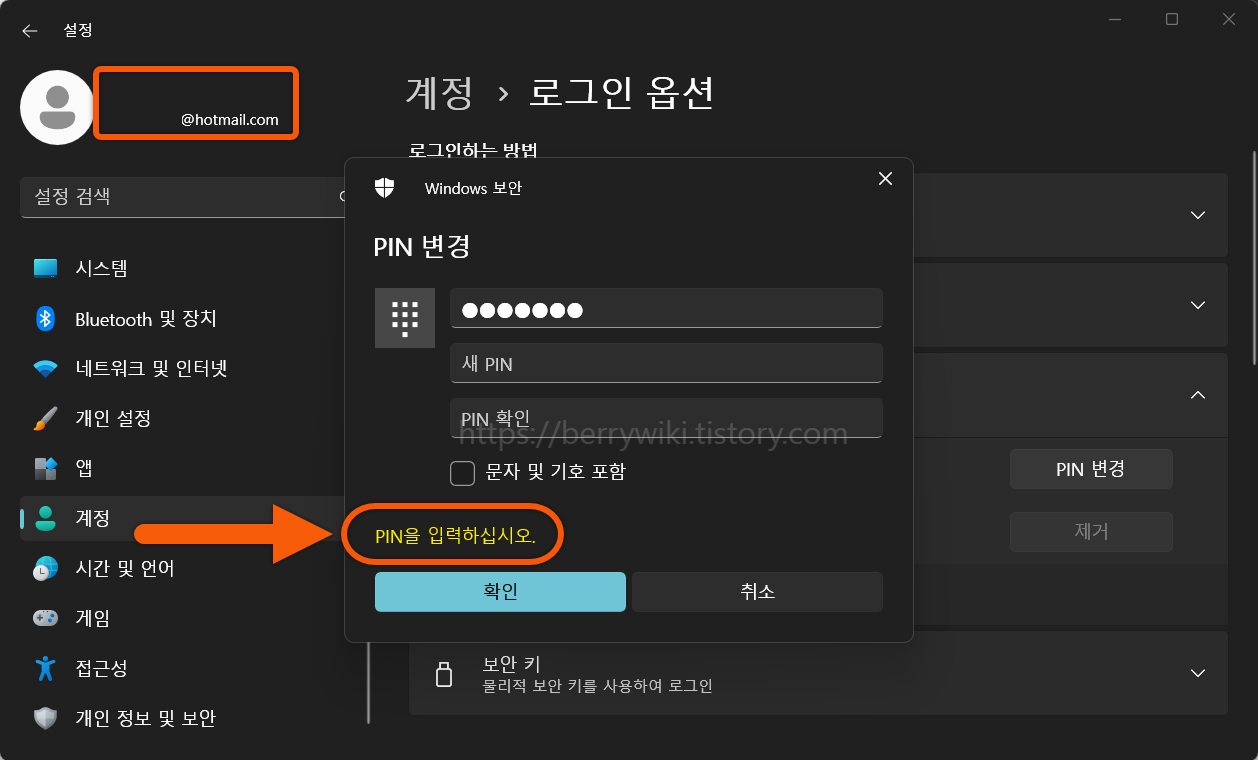
Task: Enable 문자 및 기호 포함 checkbox
Action: (x=462, y=473)
